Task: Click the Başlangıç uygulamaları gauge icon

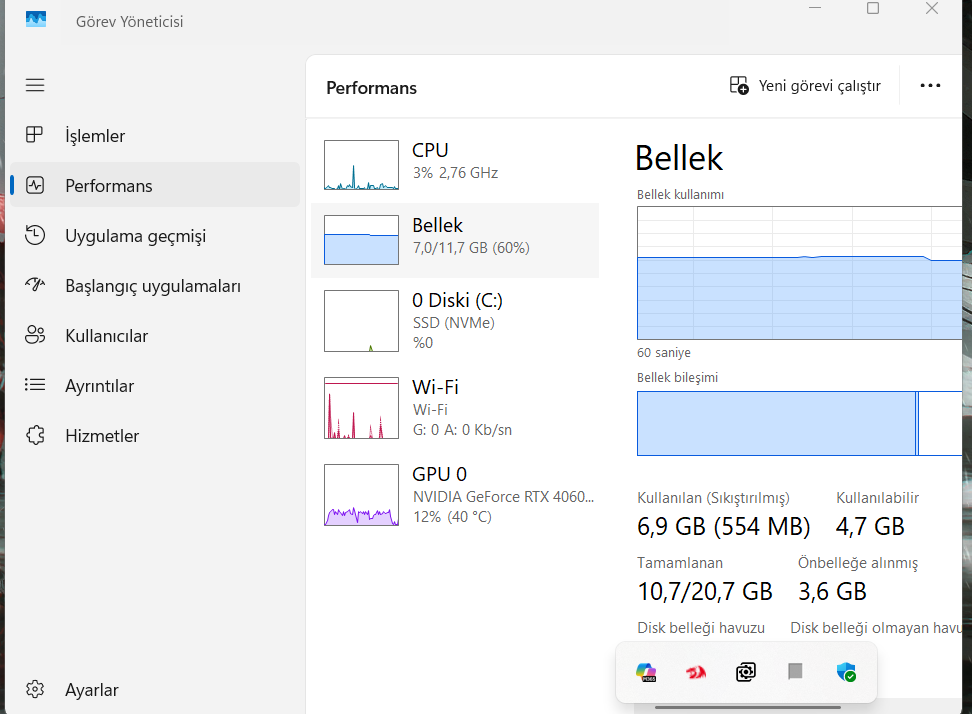Action: click(x=35, y=285)
